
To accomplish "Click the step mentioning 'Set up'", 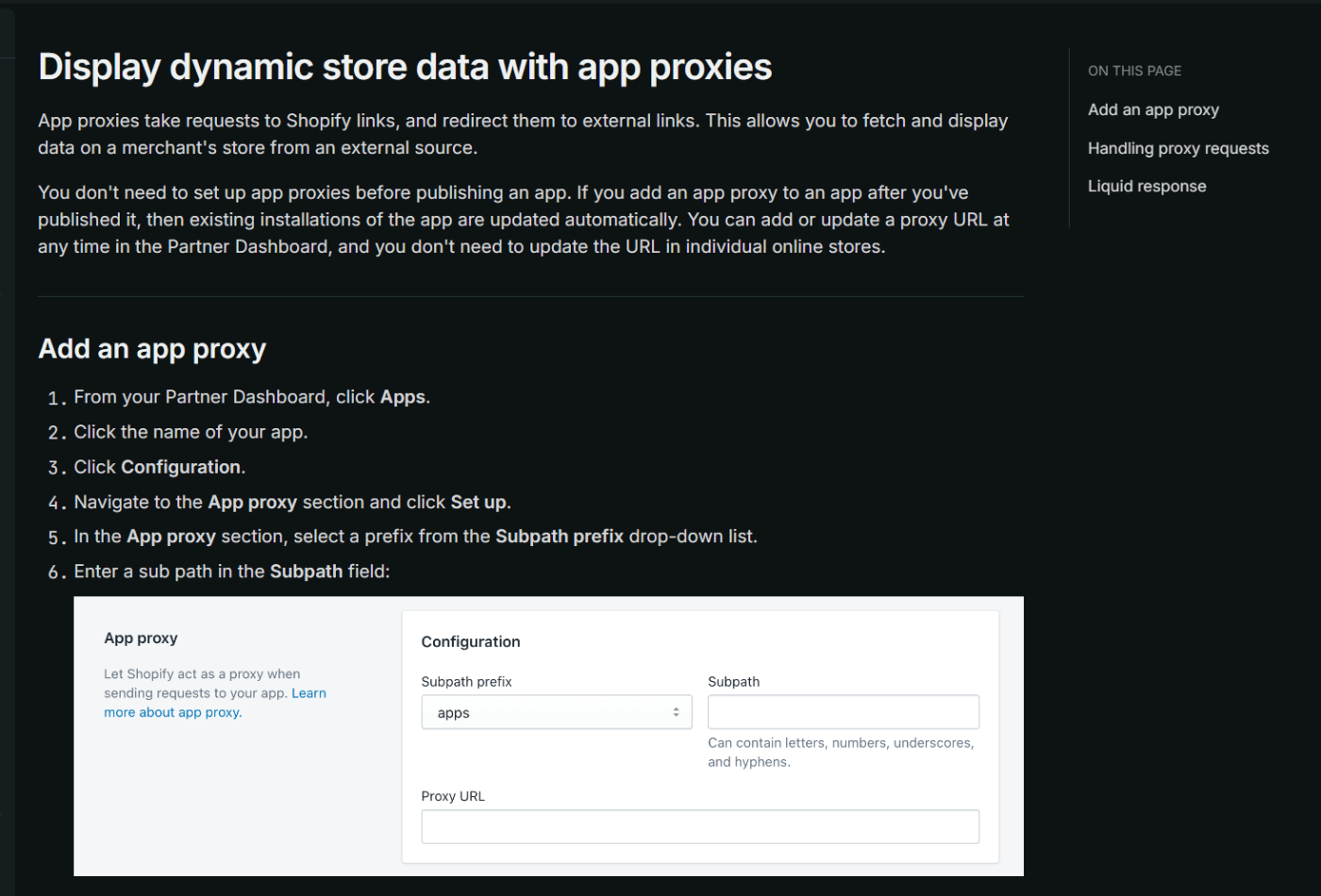I will click(293, 502).
